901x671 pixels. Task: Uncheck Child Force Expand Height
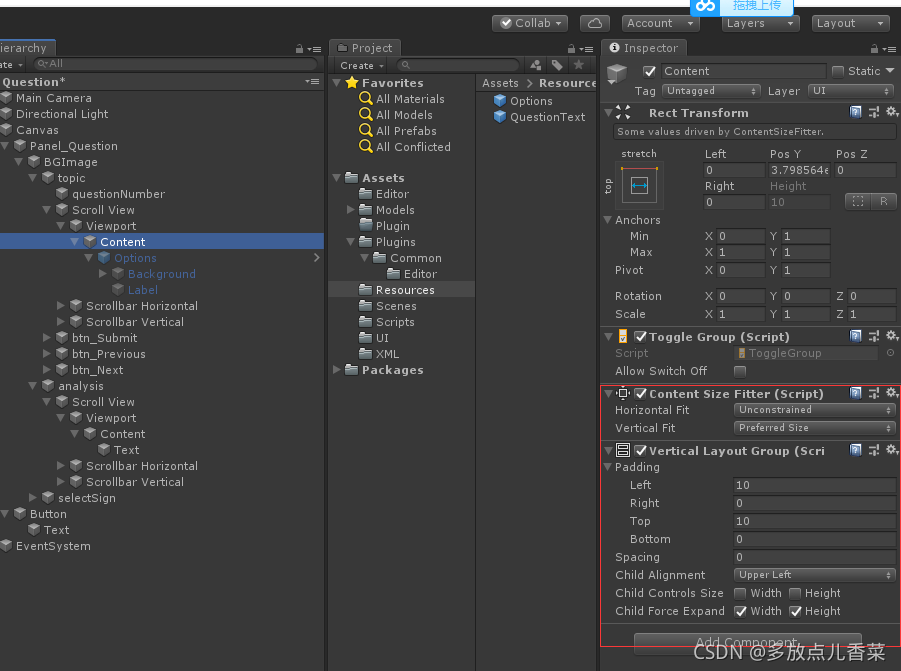coord(795,611)
